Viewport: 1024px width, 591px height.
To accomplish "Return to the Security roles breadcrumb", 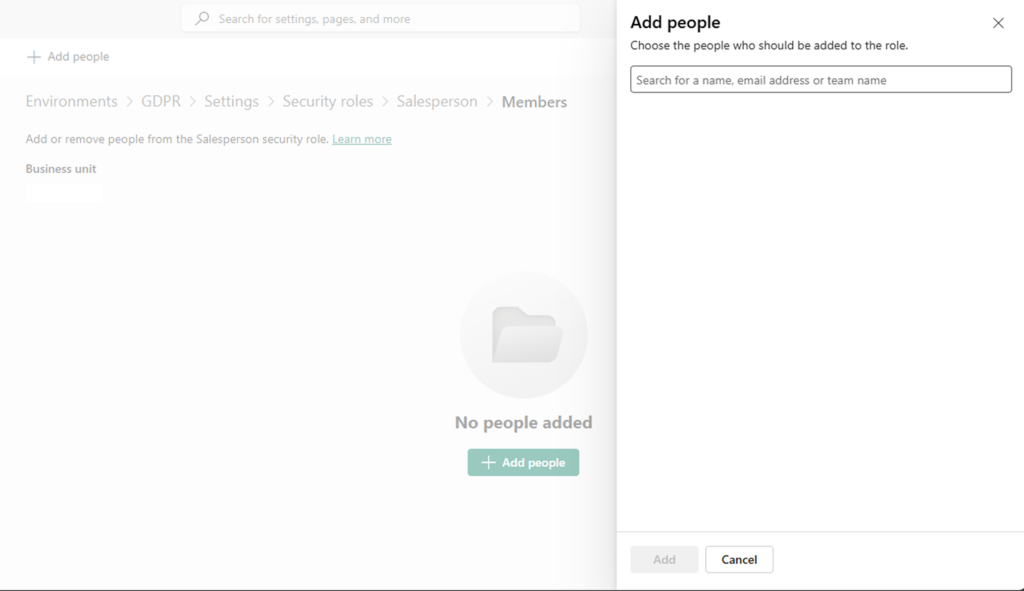I will pos(327,102).
